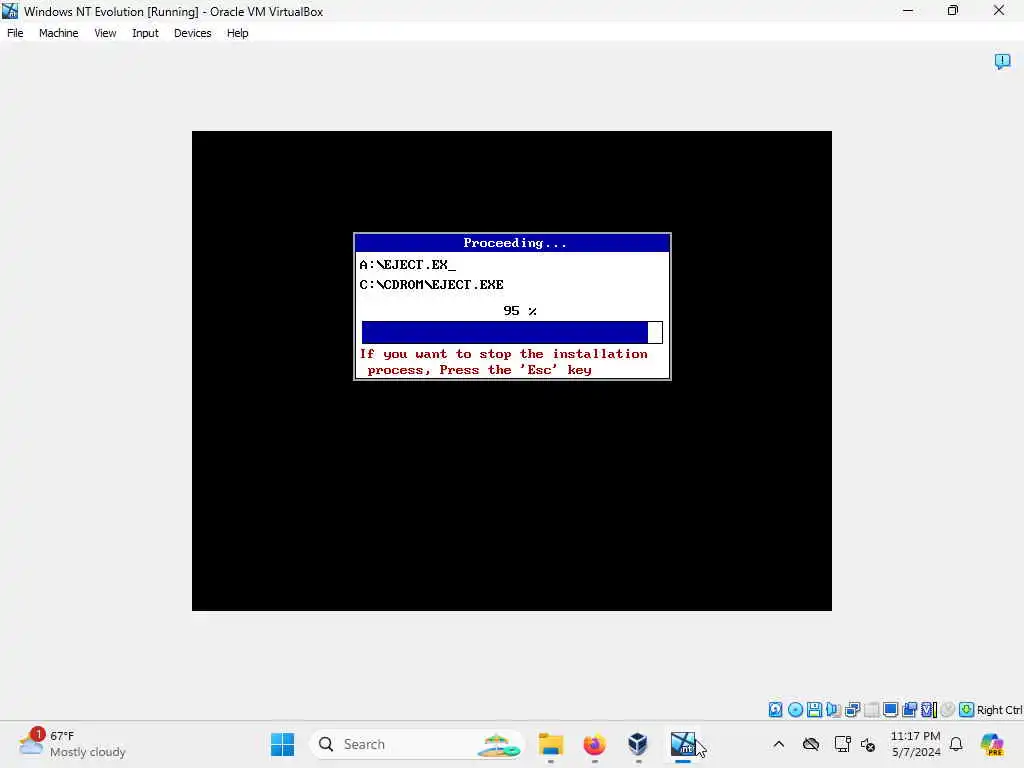The width and height of the screenshot is (1024, 768).
Task: Click the 95 % progress label
Action: [520, 311]
